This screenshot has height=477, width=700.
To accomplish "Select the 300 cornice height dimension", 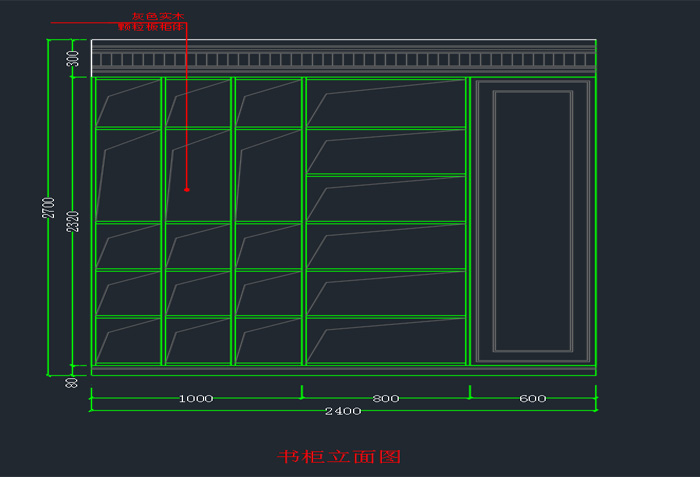I will tap(73, 58).
